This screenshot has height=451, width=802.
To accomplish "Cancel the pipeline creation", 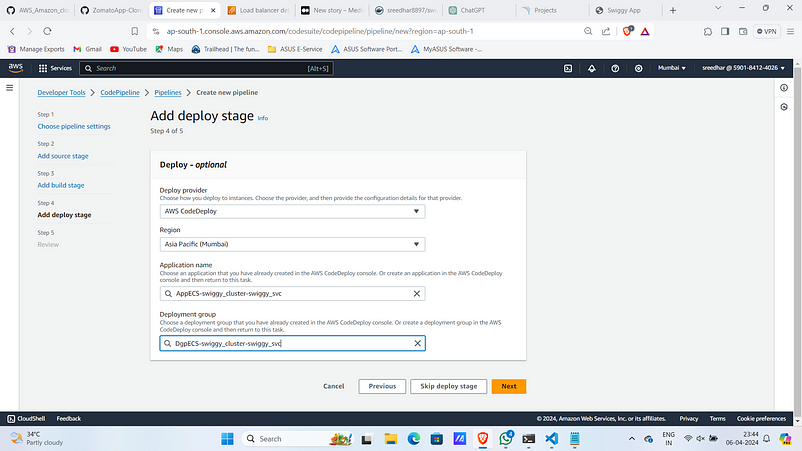I will tap(333, 387).
